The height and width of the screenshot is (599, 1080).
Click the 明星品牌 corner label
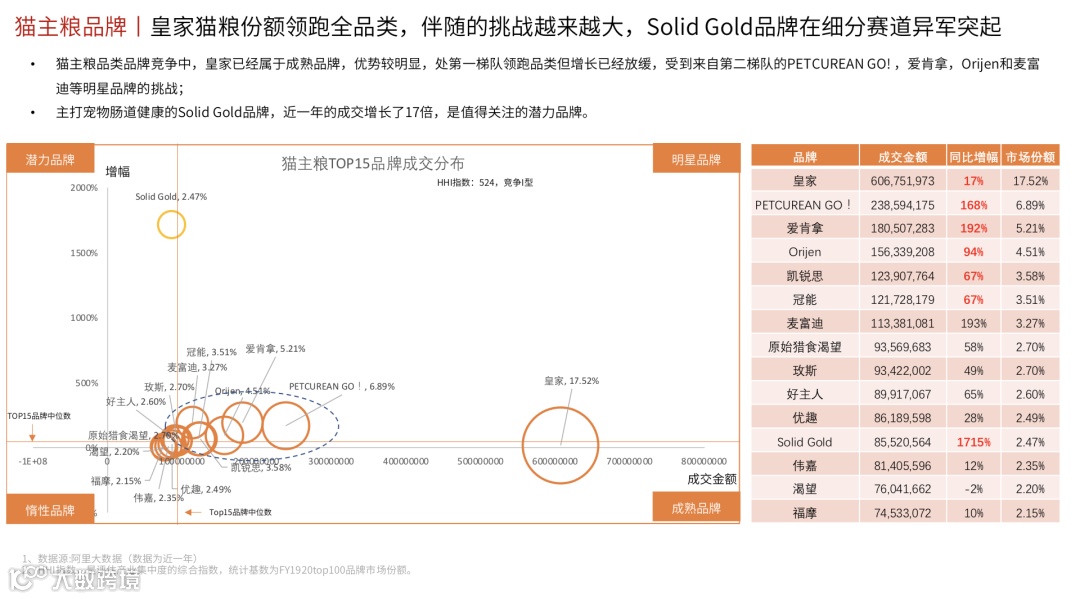(696, 158)
